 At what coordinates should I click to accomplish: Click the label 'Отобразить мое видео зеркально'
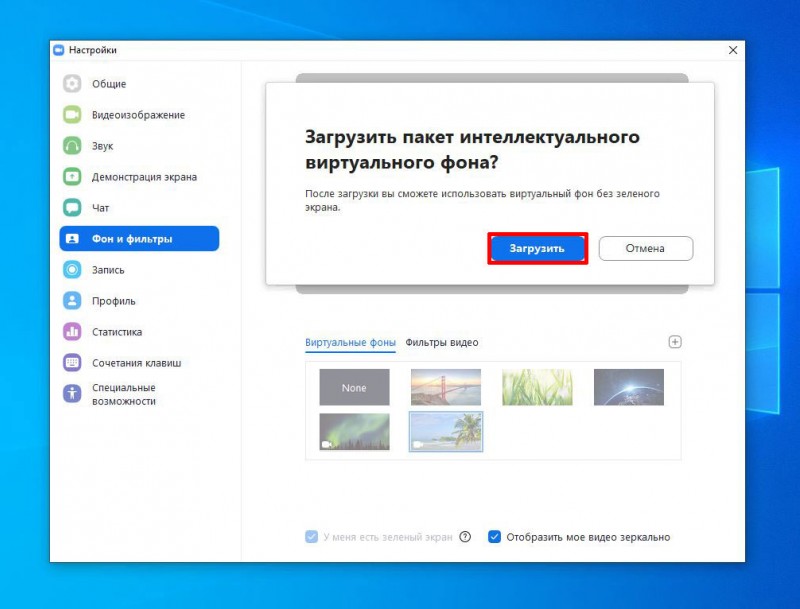[x=588, y=537]
